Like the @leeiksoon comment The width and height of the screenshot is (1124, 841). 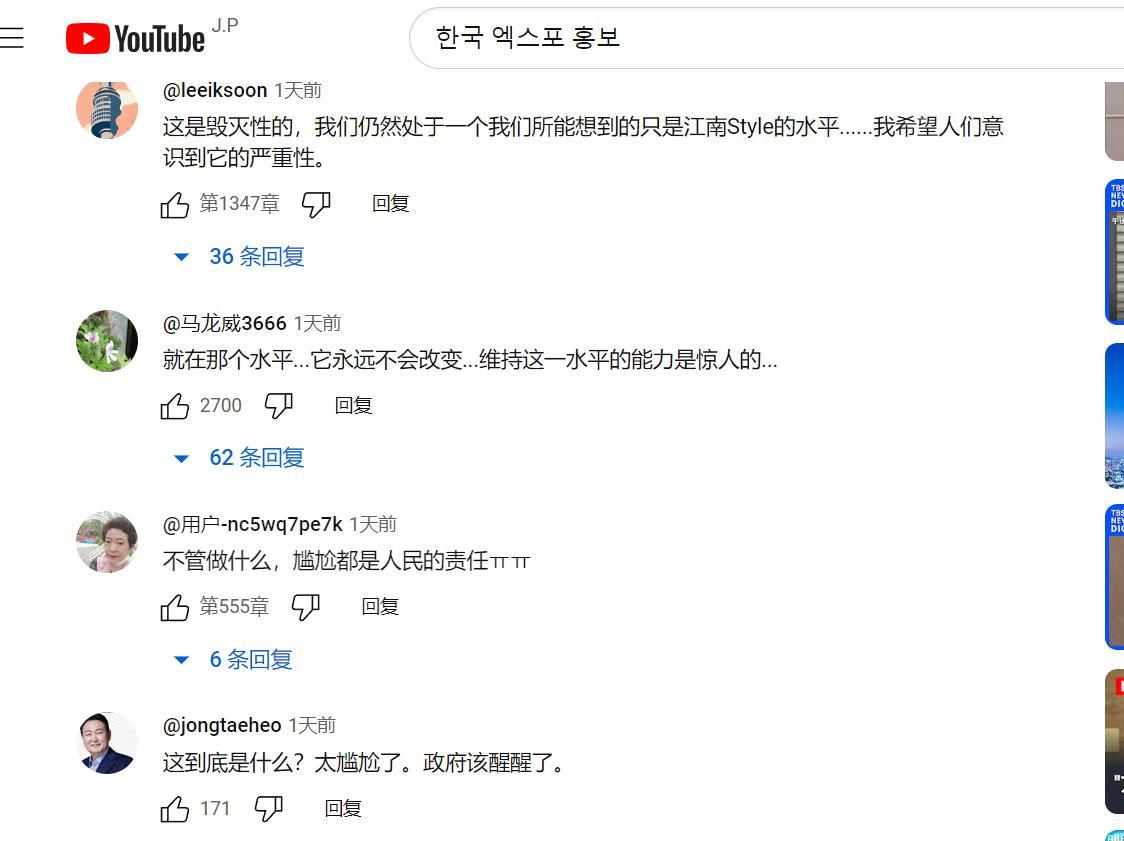click(x=174, y=205)
